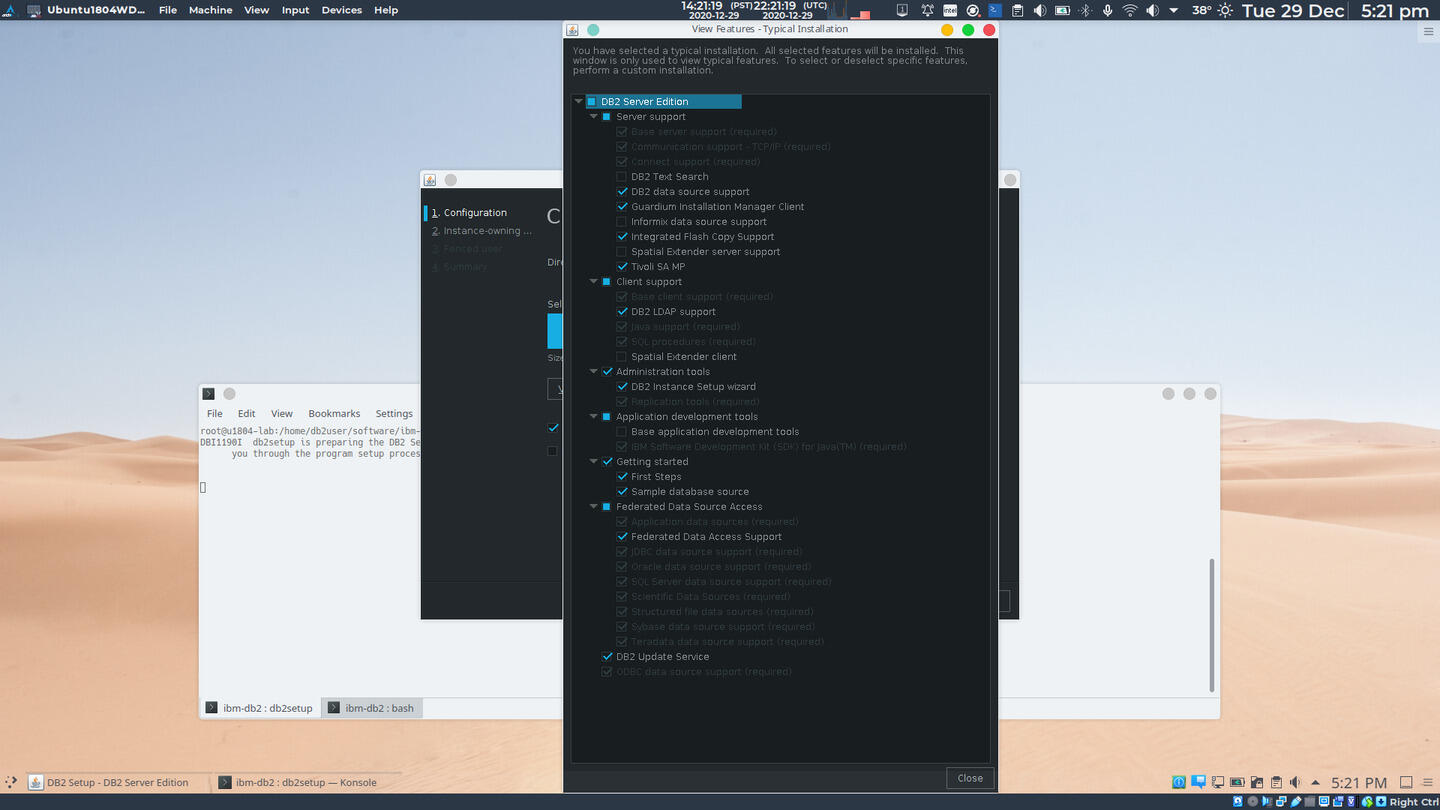Screen dimensions: 1440x810
Task: Click the VirtualBox display status icon
Action: pyautogui.click(x=1325, y=802)
